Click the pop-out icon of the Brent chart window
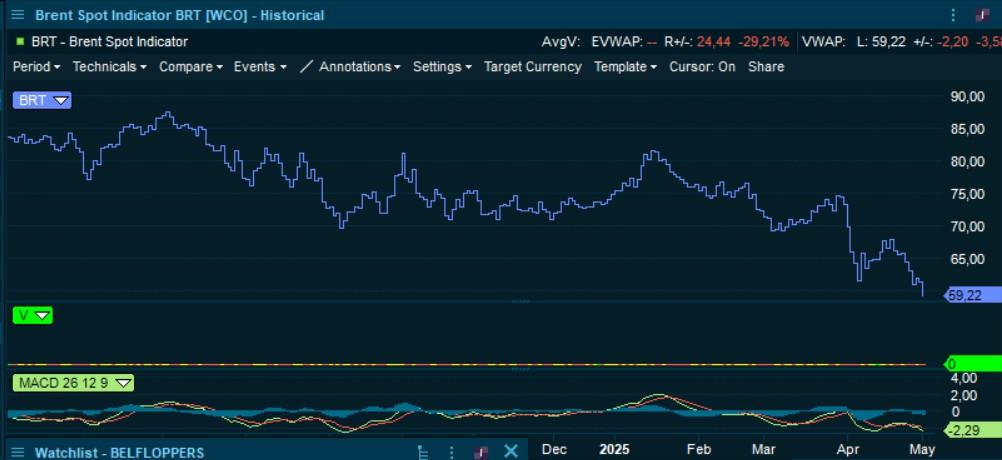 tap(983, 15)
